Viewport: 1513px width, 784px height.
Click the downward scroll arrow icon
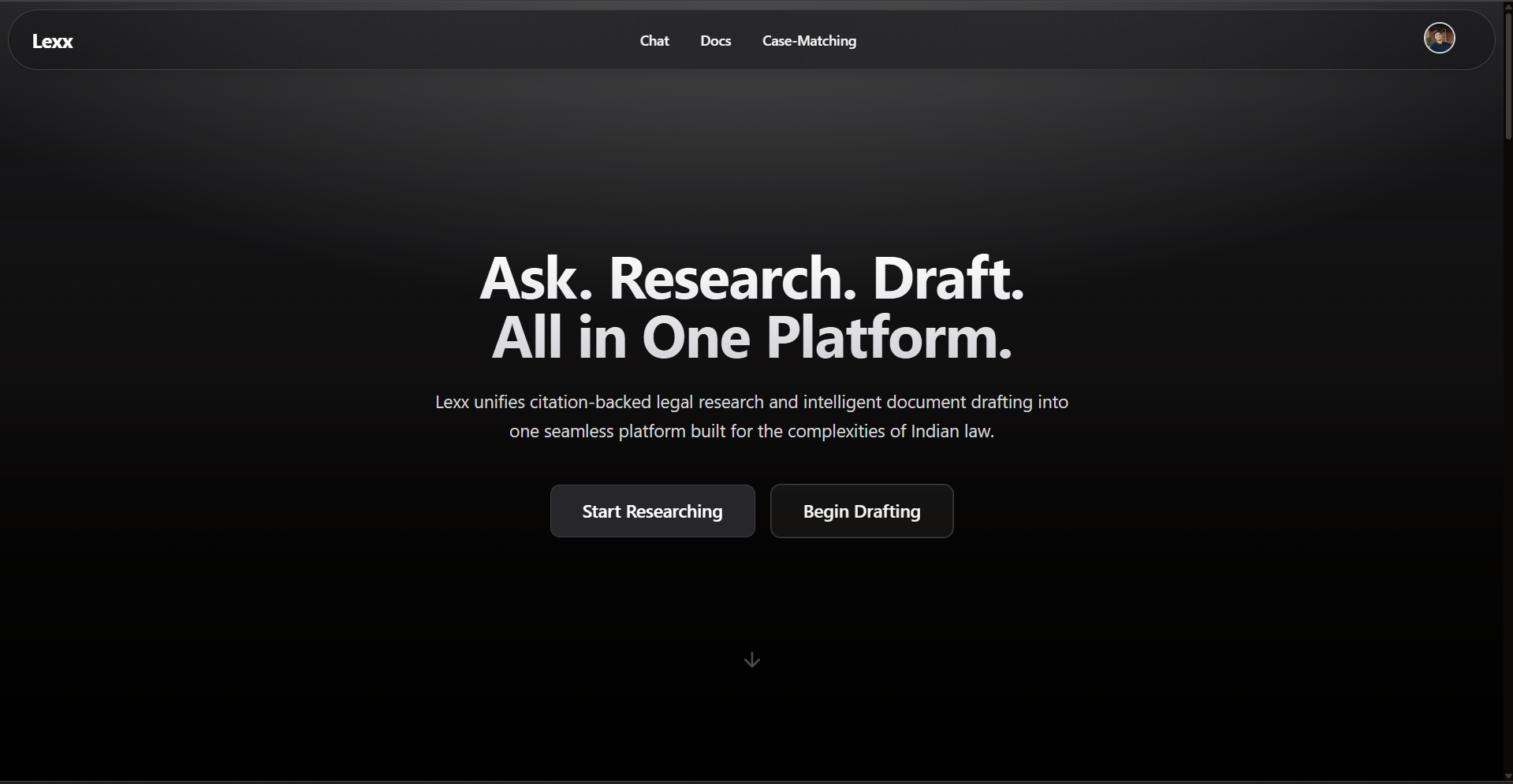(x=752, y=660)
